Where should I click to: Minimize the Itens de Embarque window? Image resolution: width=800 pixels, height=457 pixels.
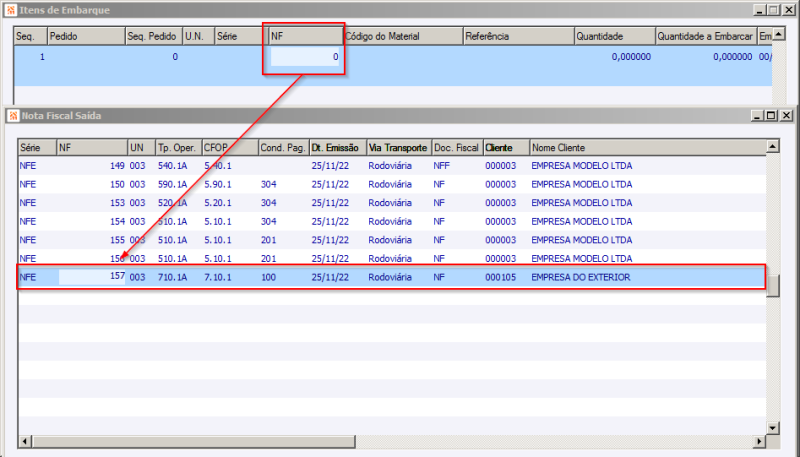760,10
